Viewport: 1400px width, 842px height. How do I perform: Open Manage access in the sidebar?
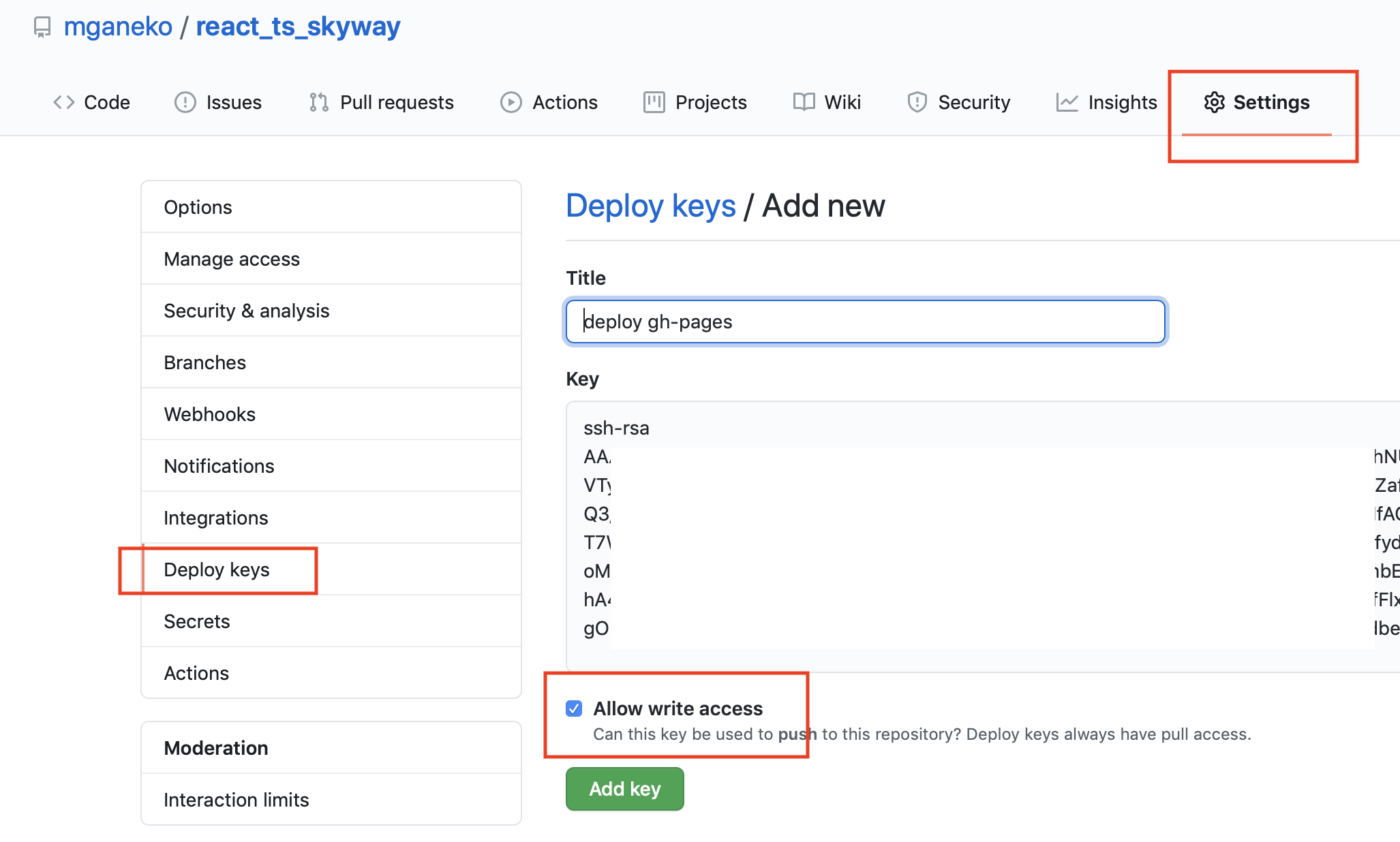click(331, 259)
